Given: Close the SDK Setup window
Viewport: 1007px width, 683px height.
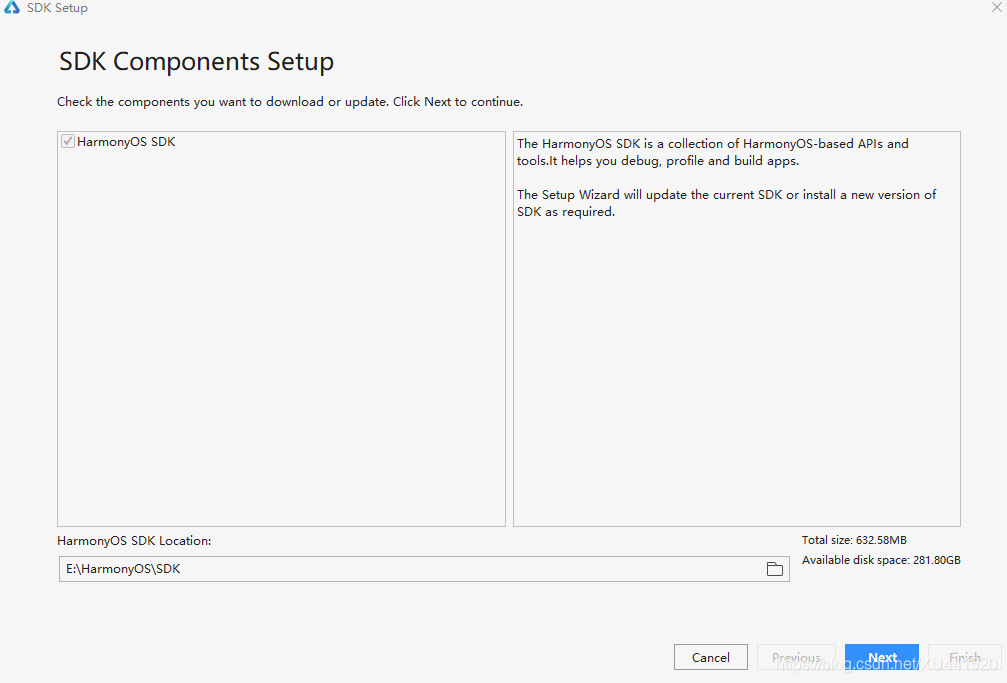Looking at the screenshot, I should 997,7.
